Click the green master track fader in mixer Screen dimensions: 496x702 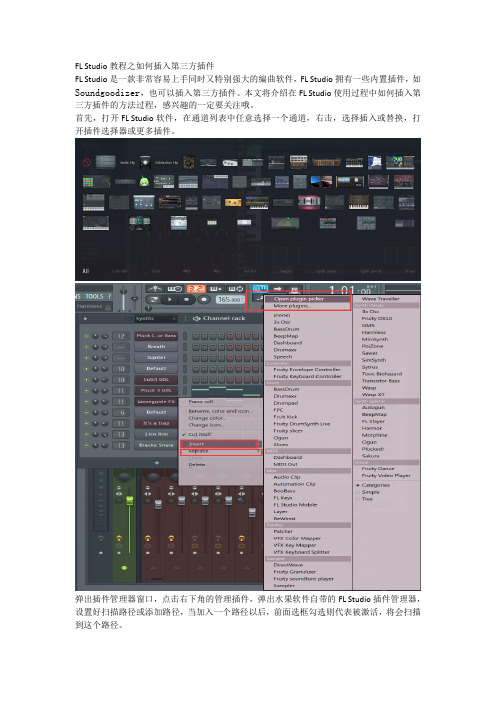130,500
